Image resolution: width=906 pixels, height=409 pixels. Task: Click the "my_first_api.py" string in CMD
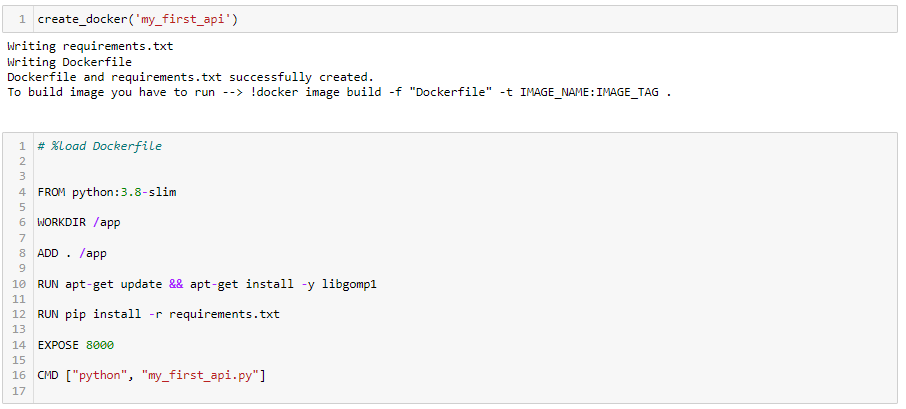(x=200, y=375)
